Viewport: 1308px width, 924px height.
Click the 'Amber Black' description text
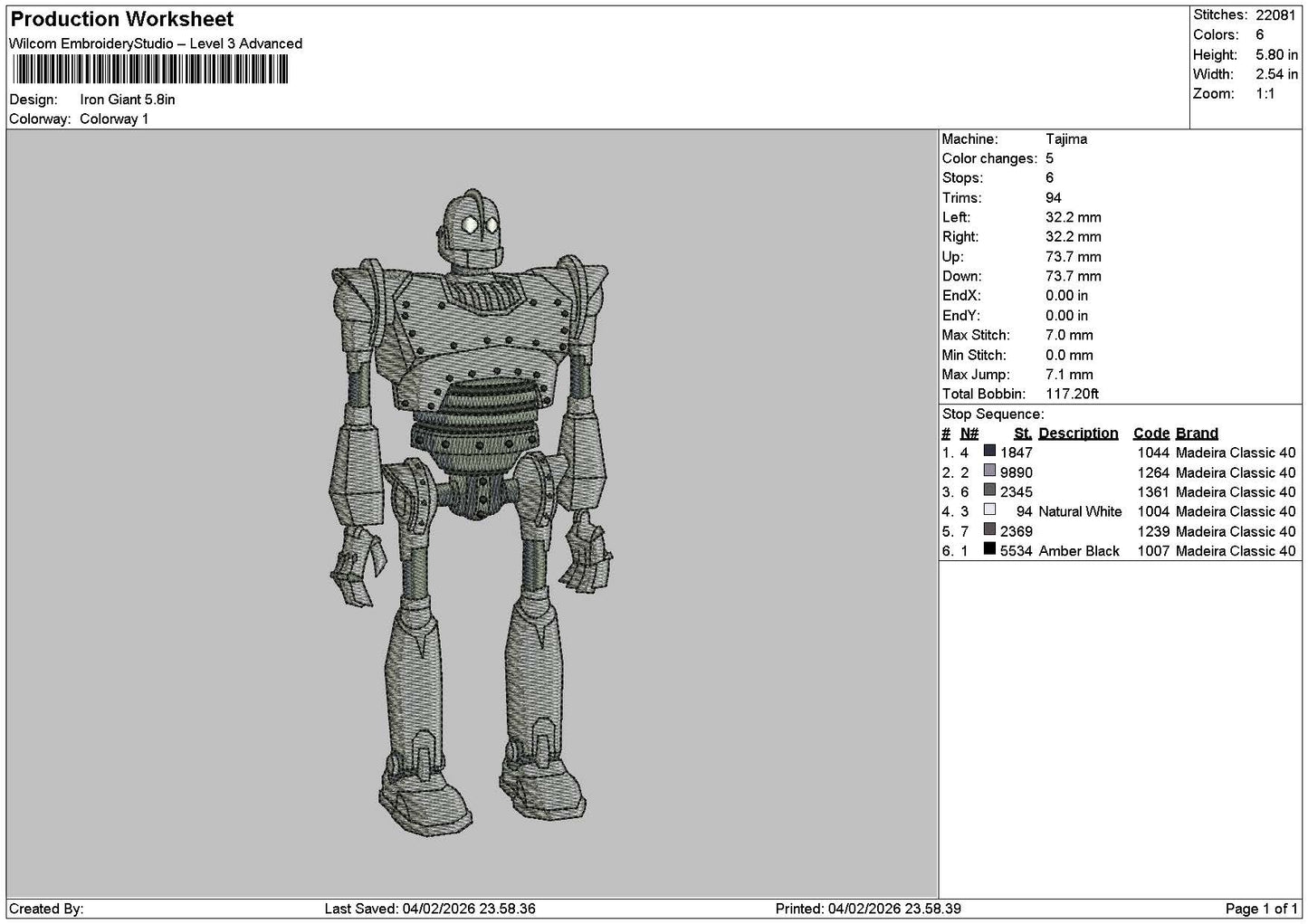click(1079, 551)
